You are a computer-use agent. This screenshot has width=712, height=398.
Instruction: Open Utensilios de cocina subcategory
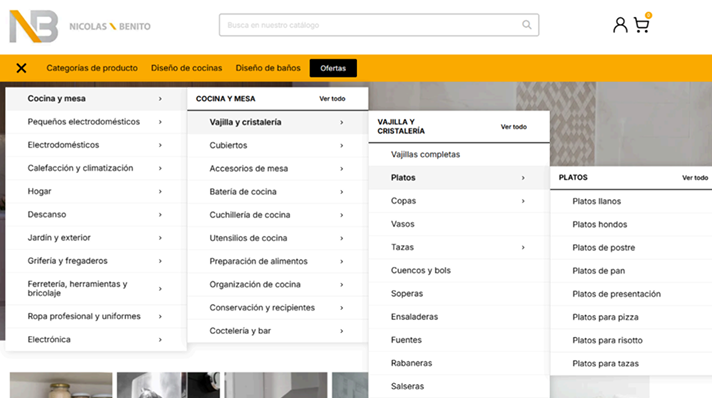277,238
